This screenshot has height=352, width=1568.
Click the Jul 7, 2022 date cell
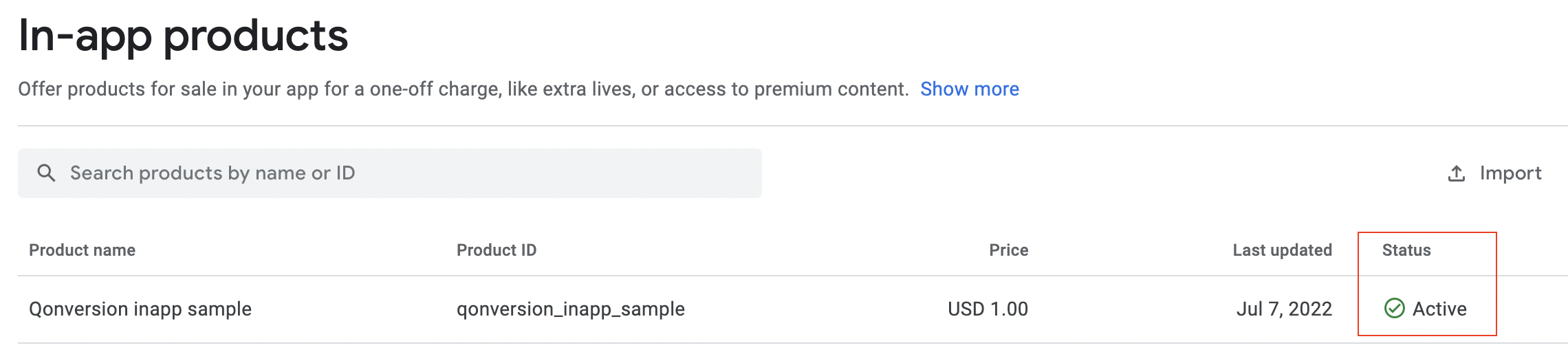coord(1284,309)
